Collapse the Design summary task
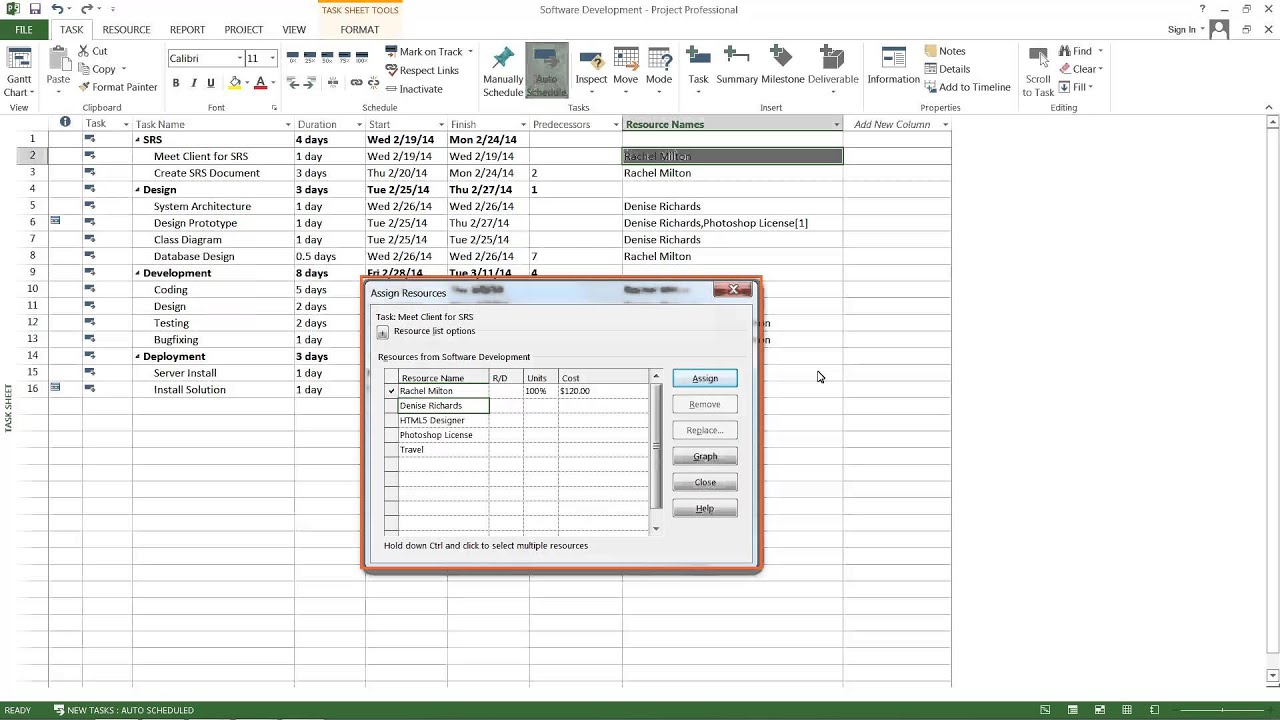Image resolution: width=1280 pixels, height=720 pixels. 138,190
